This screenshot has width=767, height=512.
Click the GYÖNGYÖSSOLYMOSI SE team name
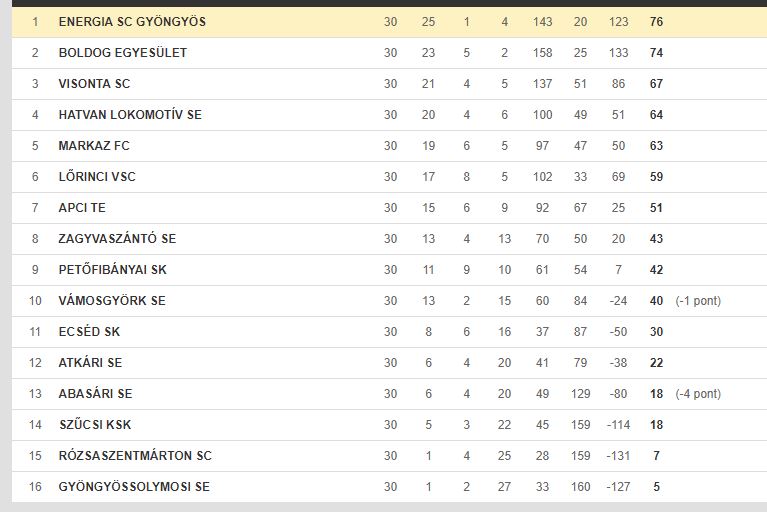134,487
